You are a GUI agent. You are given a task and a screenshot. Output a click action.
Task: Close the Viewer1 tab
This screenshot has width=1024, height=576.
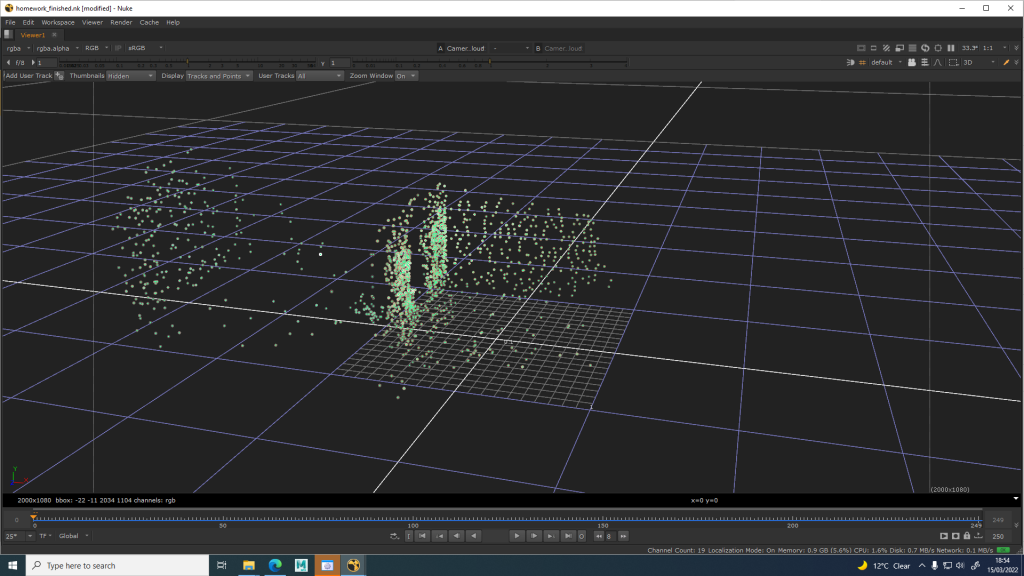click(x=54, y=35)
